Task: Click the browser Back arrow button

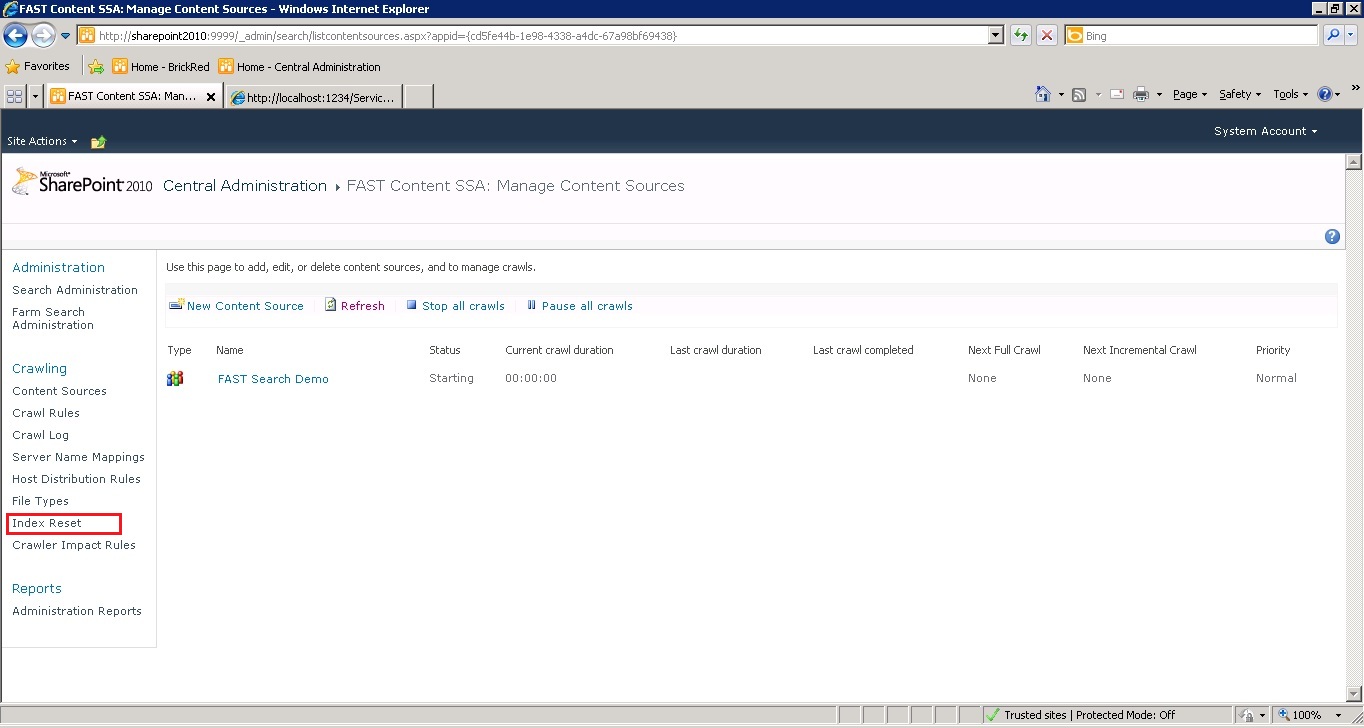Action: click(15, 36)
